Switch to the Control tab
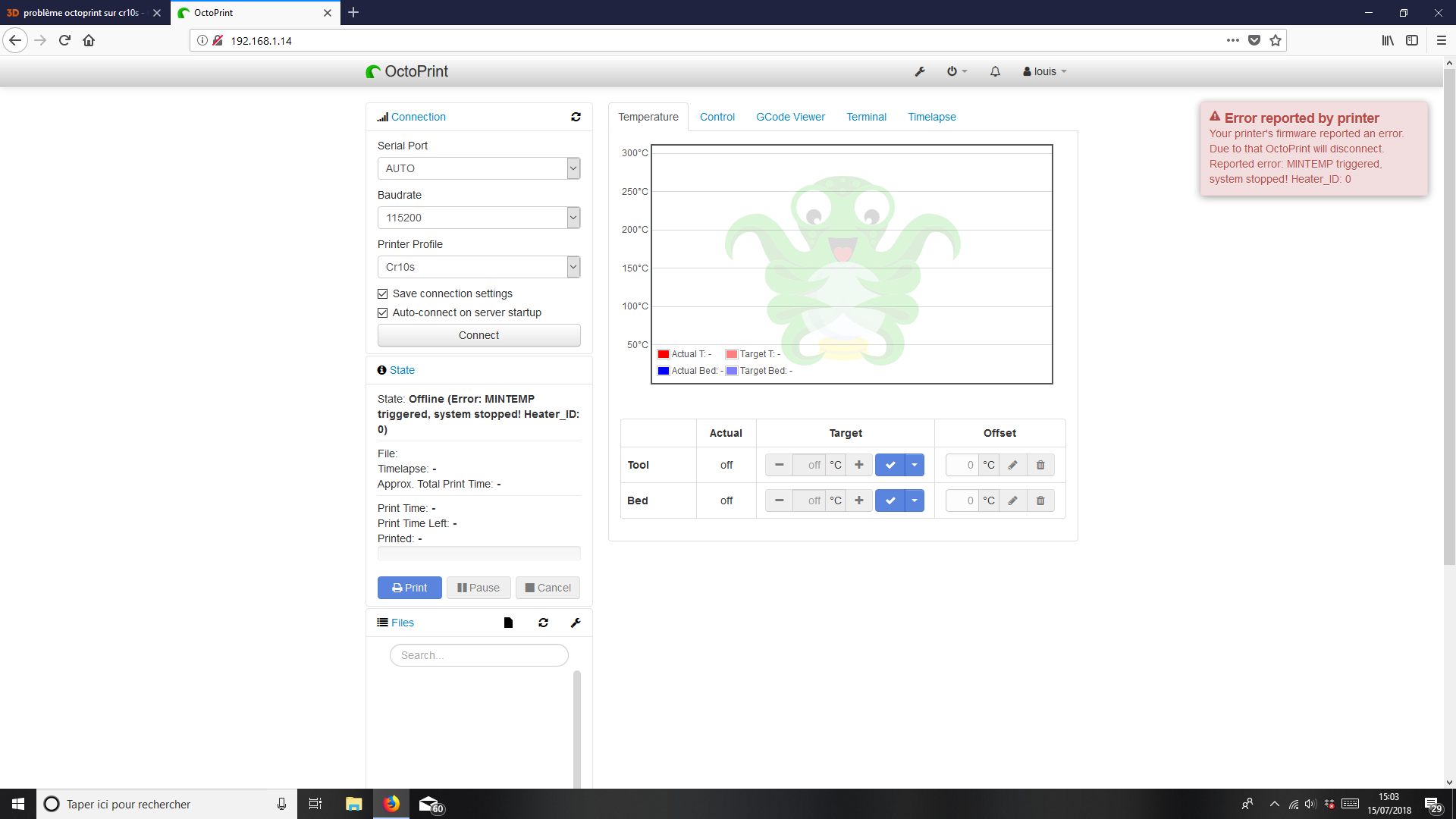The height and width of the screenshot is (819, 1456). coord(717,117)
